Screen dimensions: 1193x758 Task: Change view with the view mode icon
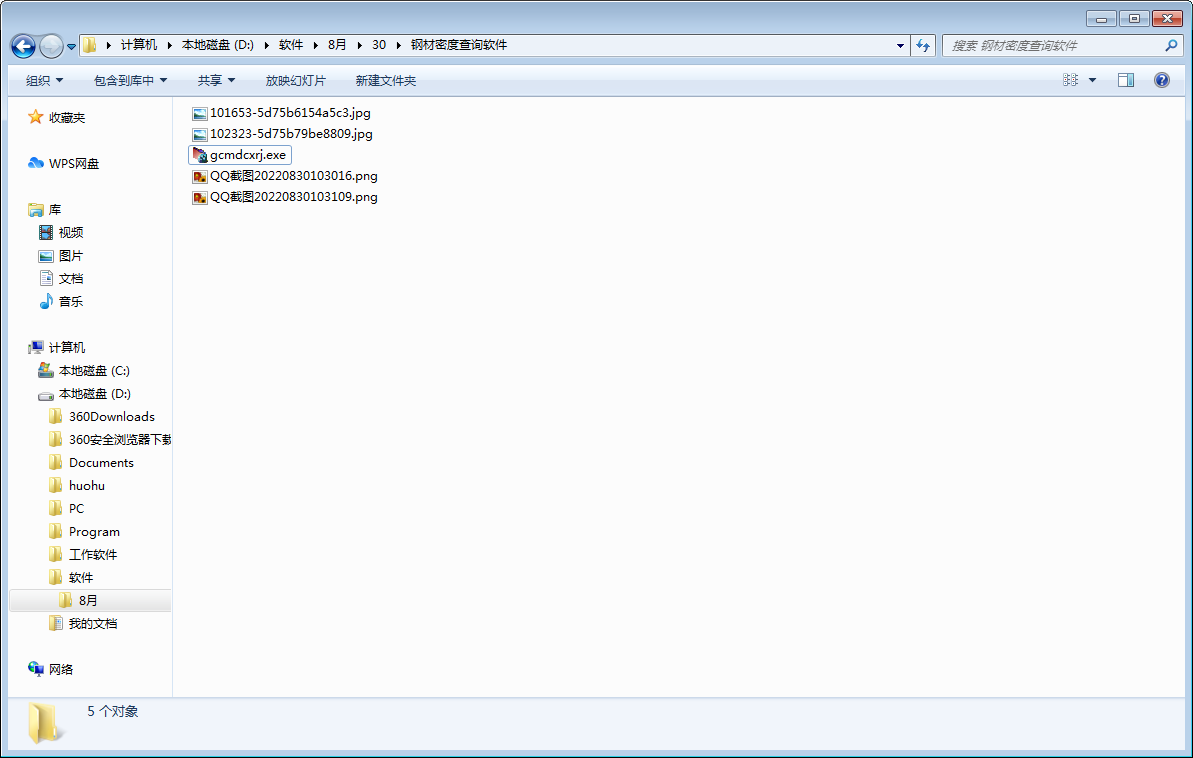[1071, 80]
